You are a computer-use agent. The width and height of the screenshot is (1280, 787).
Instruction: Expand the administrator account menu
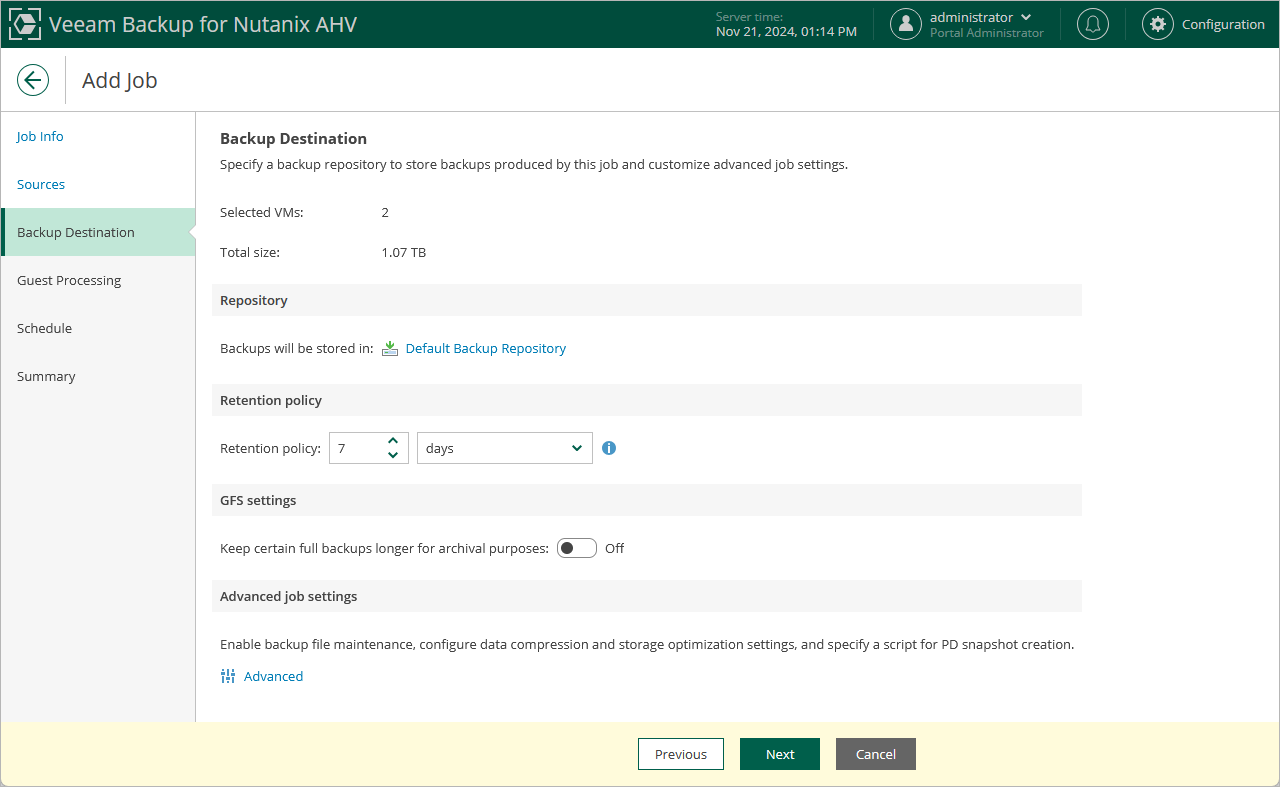pos(1026,17)
